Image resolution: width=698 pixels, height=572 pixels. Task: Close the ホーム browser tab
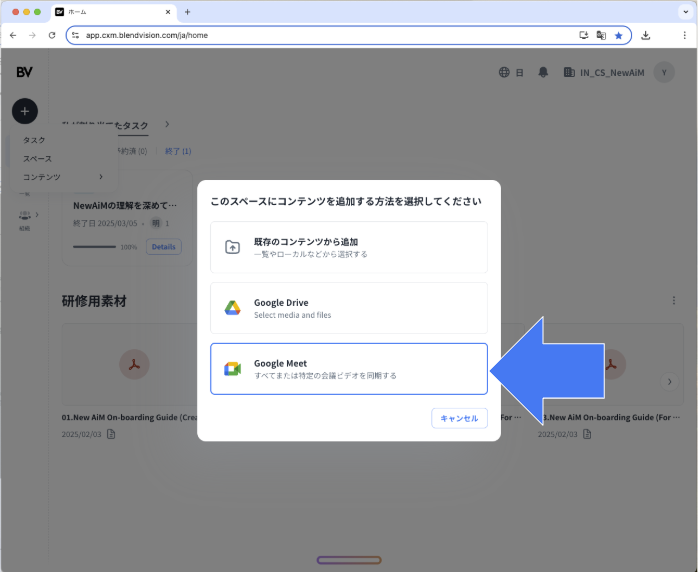pyautogui.click(x=168, y=12)
